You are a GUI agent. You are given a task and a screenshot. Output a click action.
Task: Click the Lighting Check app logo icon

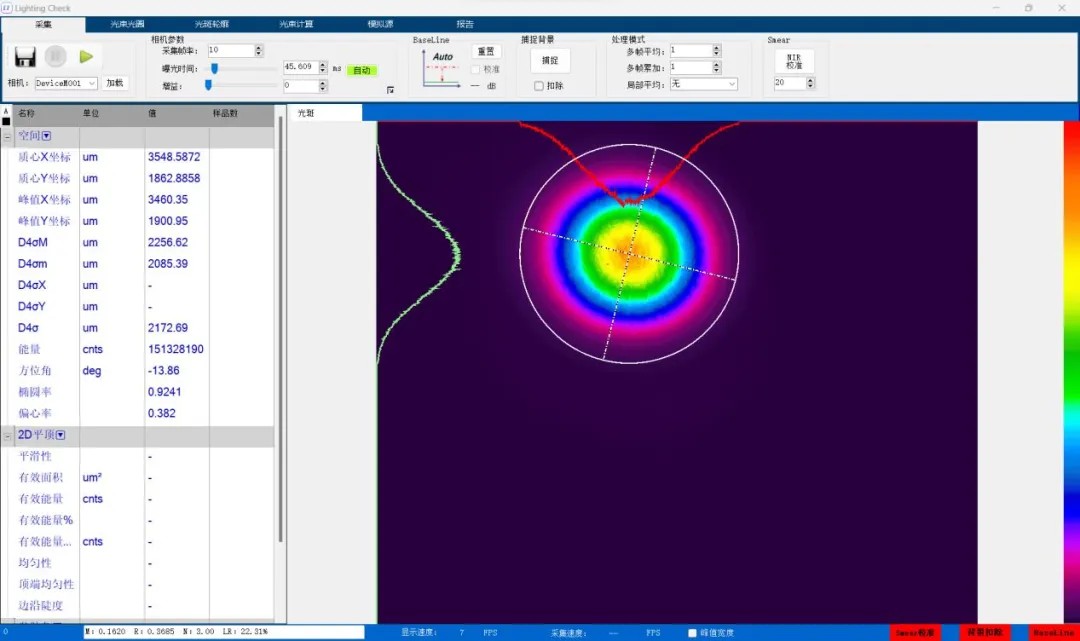[7, 8]
